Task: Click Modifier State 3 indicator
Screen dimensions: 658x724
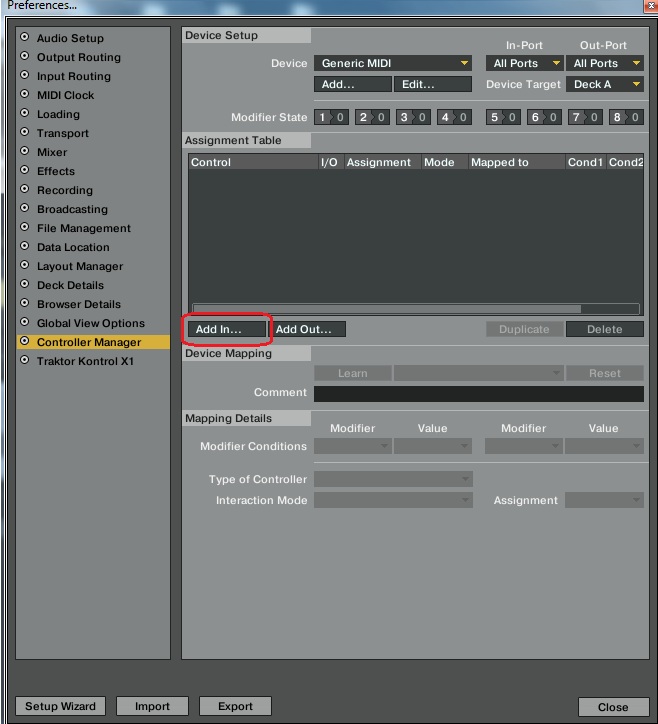Action: coord(413,117)
